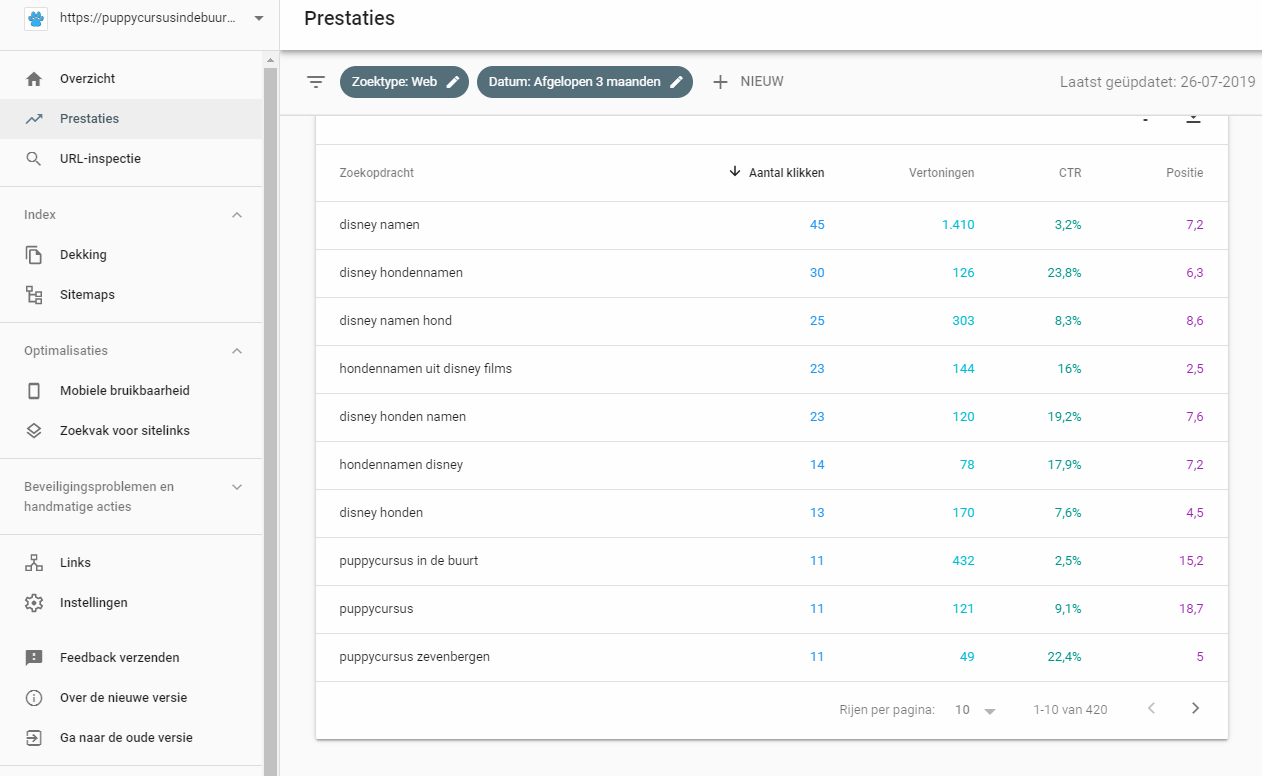1262x776 pixels.
Task: Go to next page of results
Action: (x=1195, y=709)
